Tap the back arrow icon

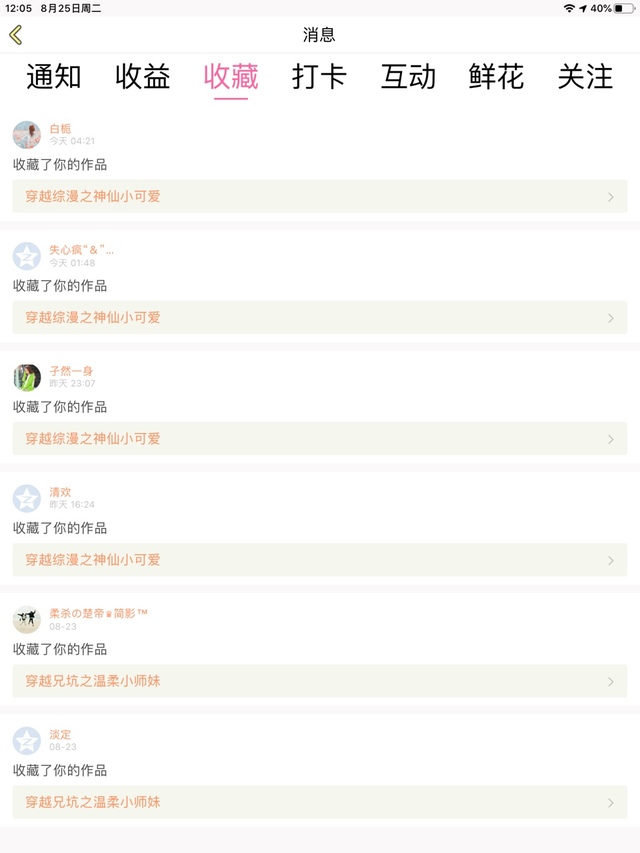click(15, 35)
